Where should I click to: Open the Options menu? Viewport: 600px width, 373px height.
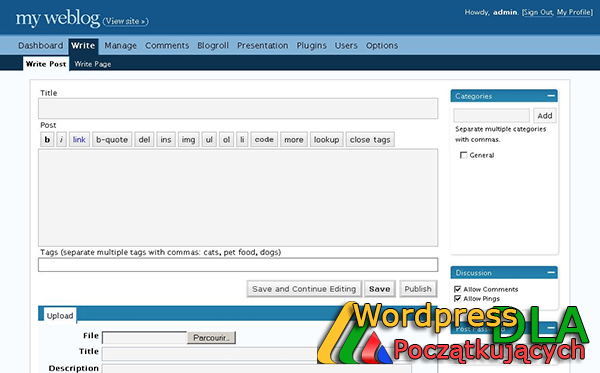pyautogui.click(x=382, y=46)
